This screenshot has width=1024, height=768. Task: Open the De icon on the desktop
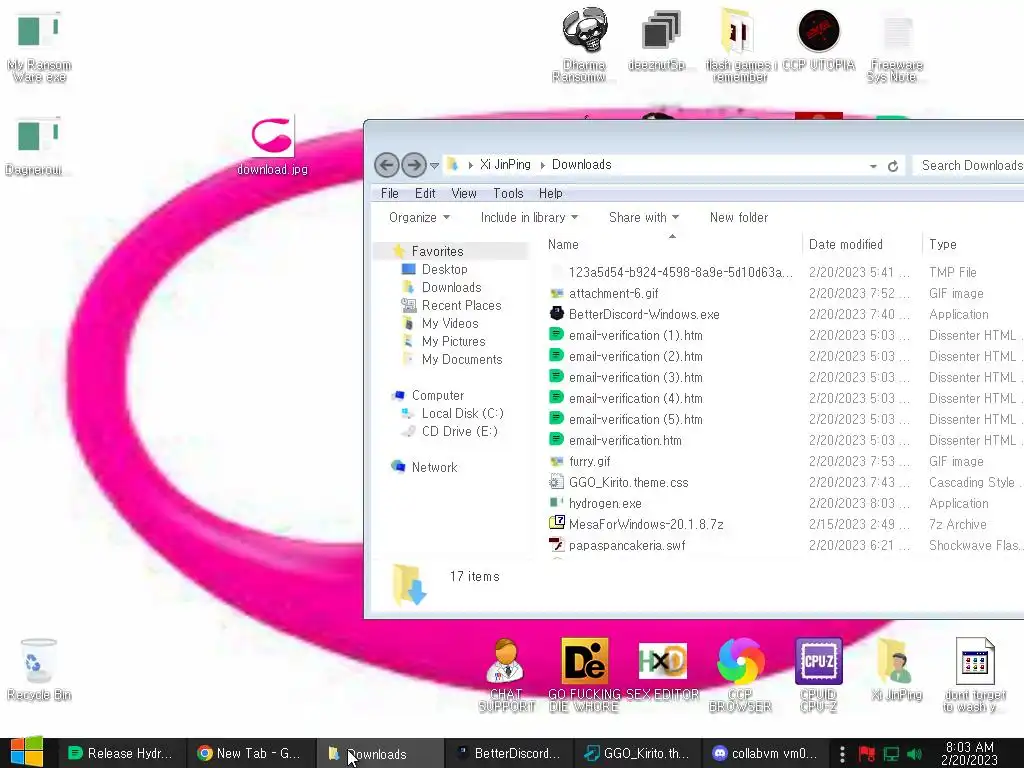584,675
